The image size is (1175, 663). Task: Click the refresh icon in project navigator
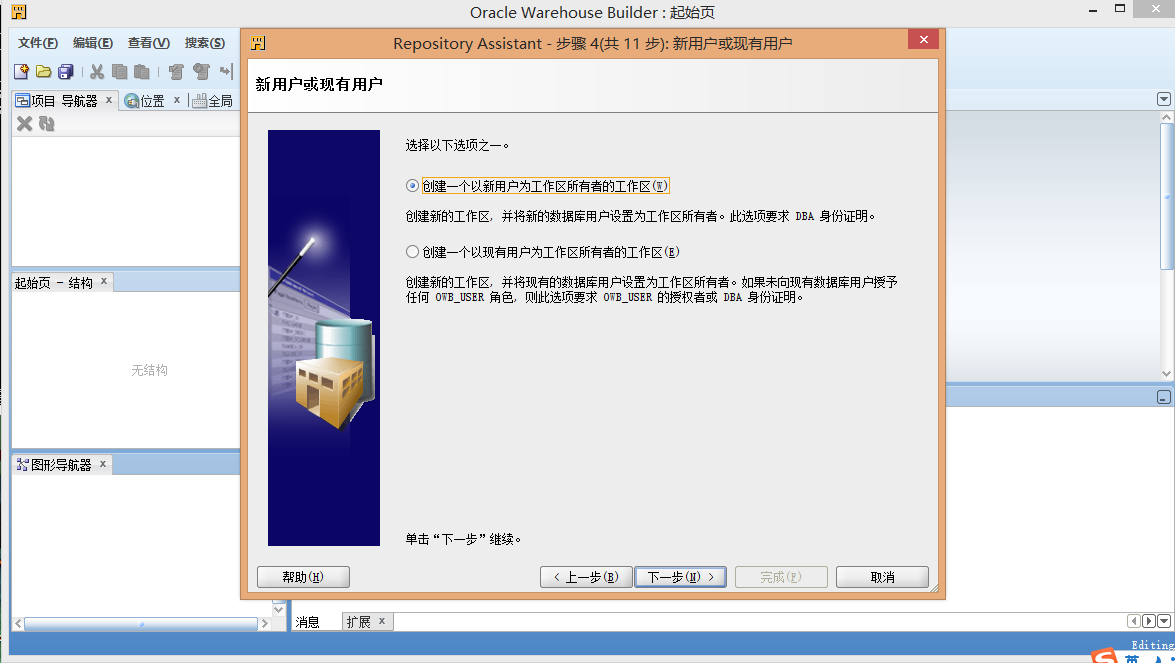point(46,124)
